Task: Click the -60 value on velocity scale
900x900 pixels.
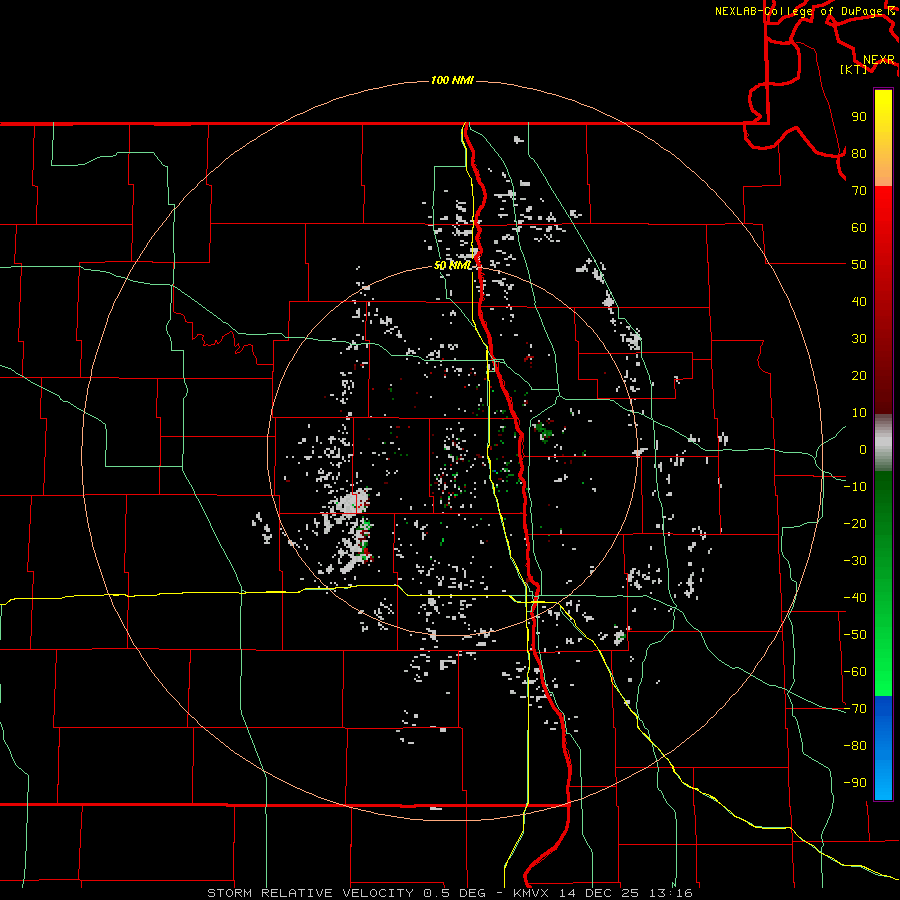Action: pos(855,672)
